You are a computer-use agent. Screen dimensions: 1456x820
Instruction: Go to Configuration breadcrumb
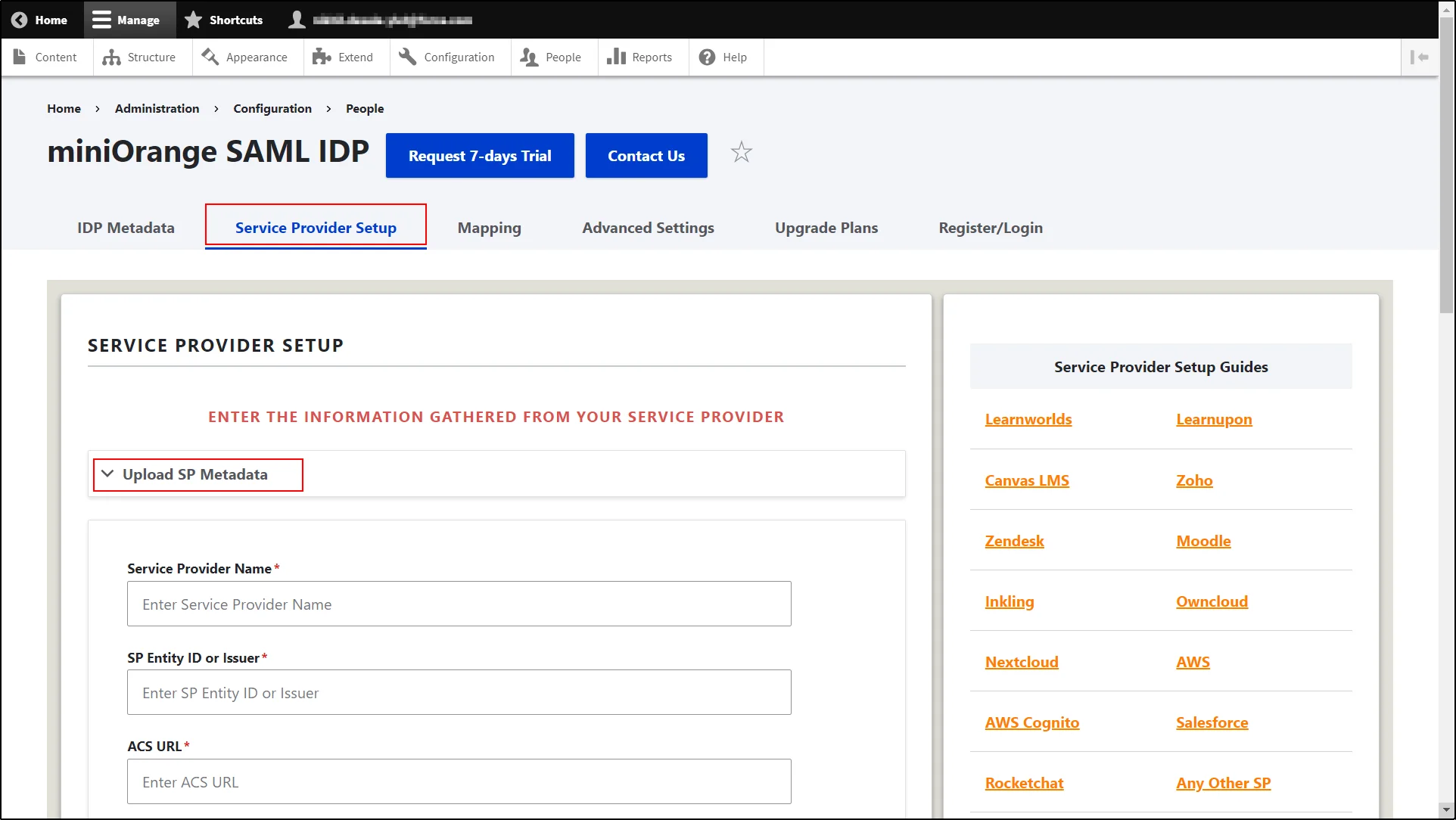[272, 109]
